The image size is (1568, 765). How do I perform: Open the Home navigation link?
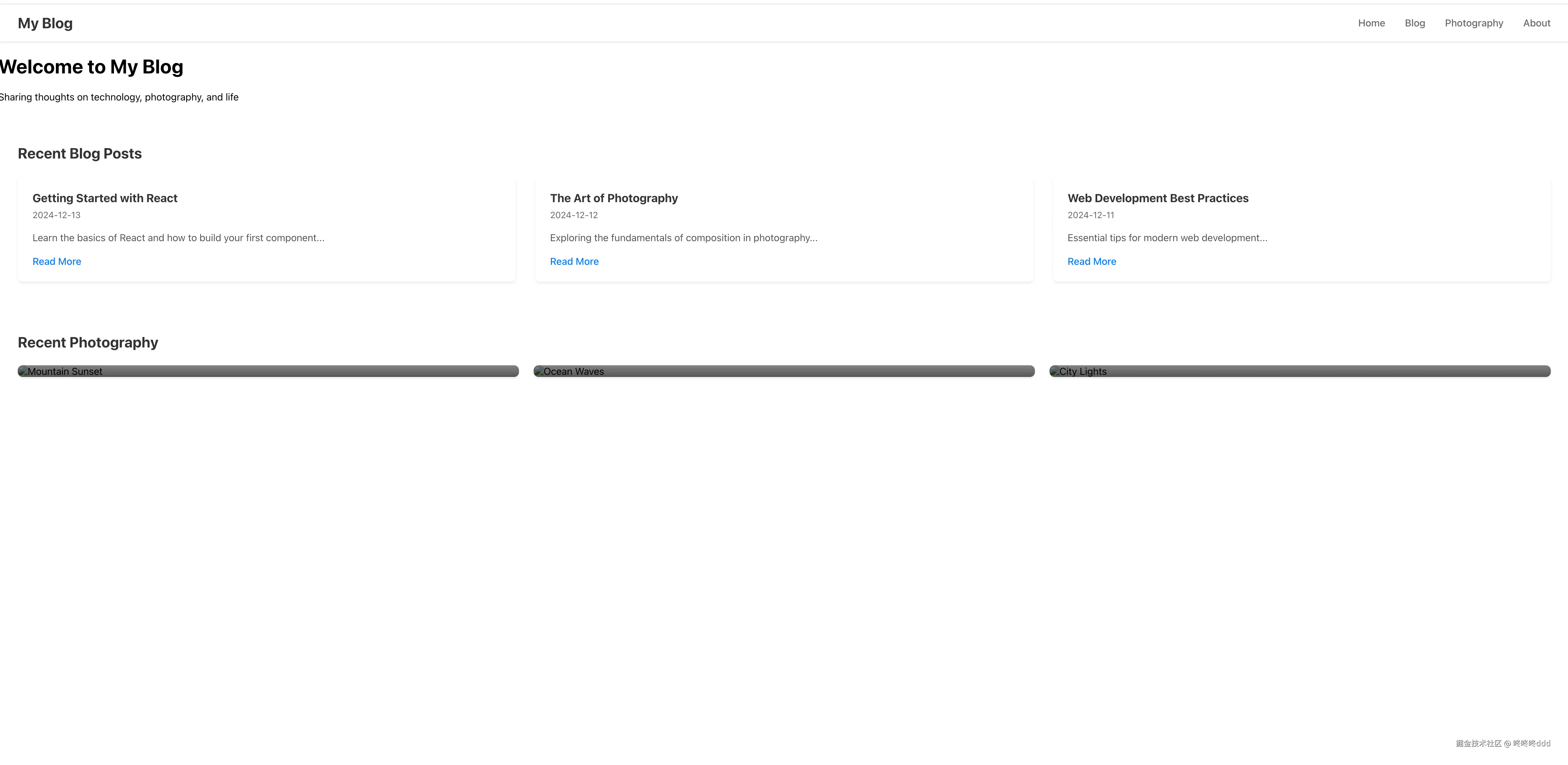click(1371, 23)
